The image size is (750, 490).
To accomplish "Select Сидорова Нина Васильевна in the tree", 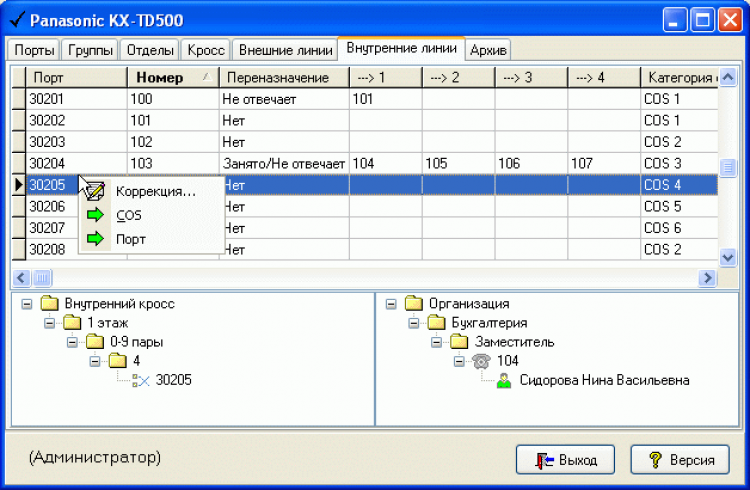I will click(x=605, y=380).
